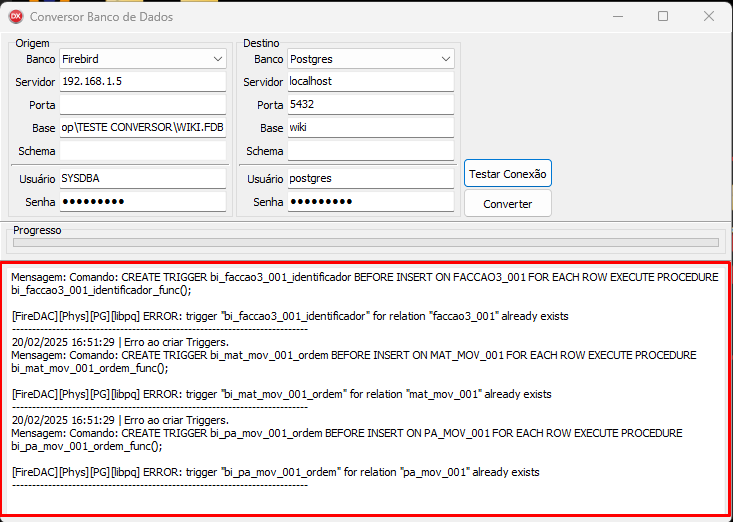Click the Destino Servidor localhost field
733x522 pixels.
[x=371, y=81]
